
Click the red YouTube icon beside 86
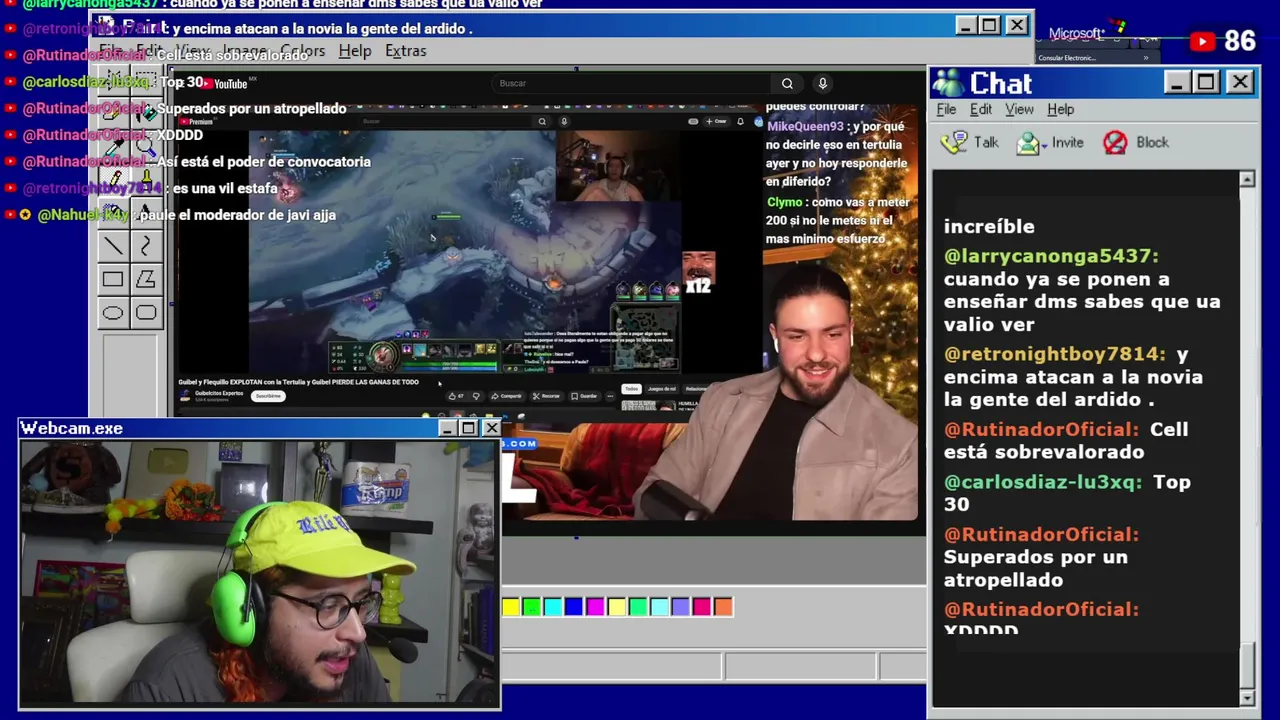pos(1202,41)
